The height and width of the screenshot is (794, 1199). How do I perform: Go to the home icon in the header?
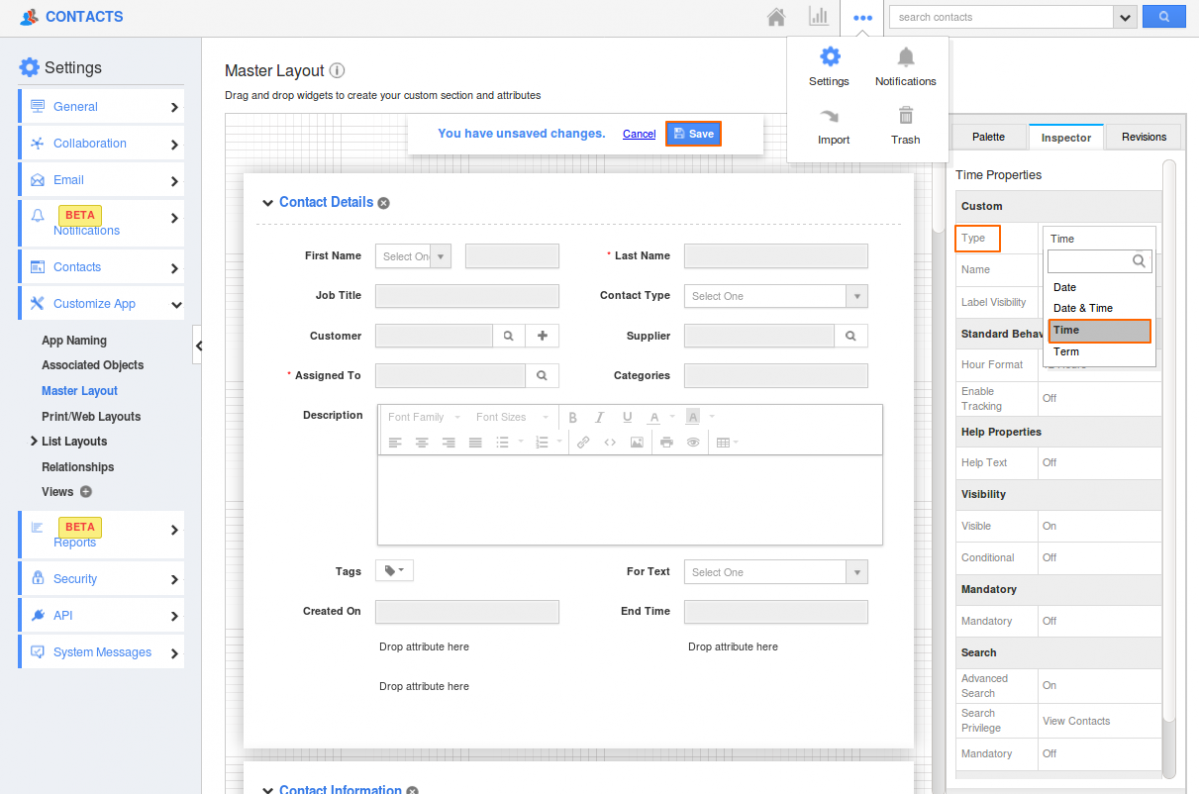pyautogui.click(x=776, y=17)
